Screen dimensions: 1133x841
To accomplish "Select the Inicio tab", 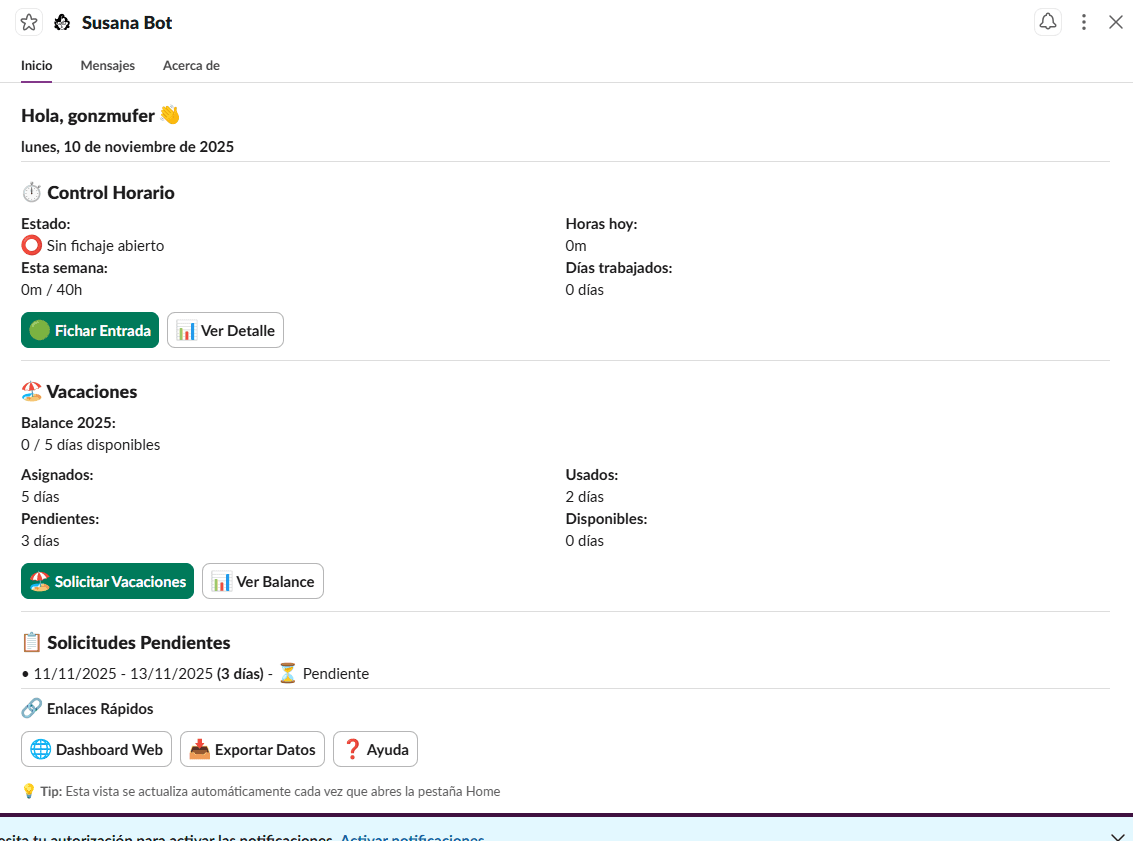I will coord(36,65).
